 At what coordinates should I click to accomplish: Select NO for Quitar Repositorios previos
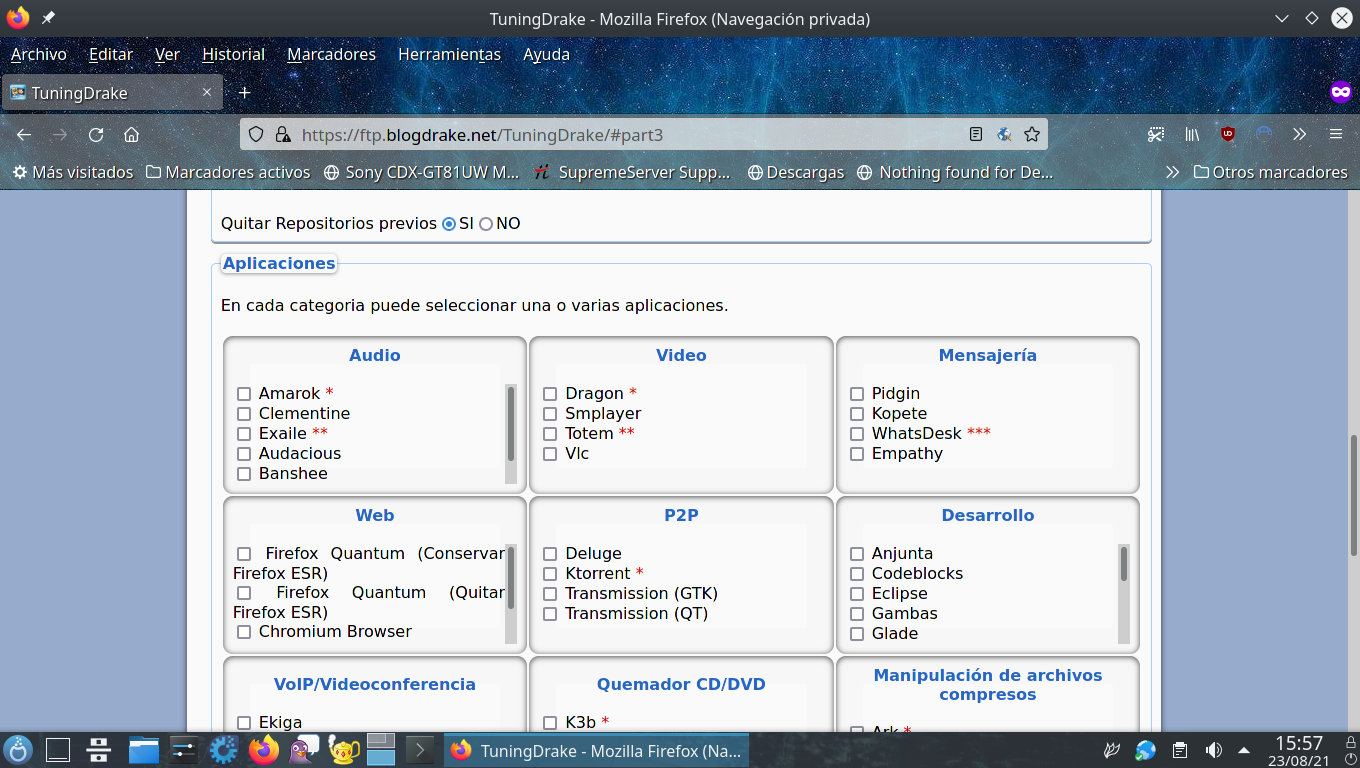(x=486, y=224)
